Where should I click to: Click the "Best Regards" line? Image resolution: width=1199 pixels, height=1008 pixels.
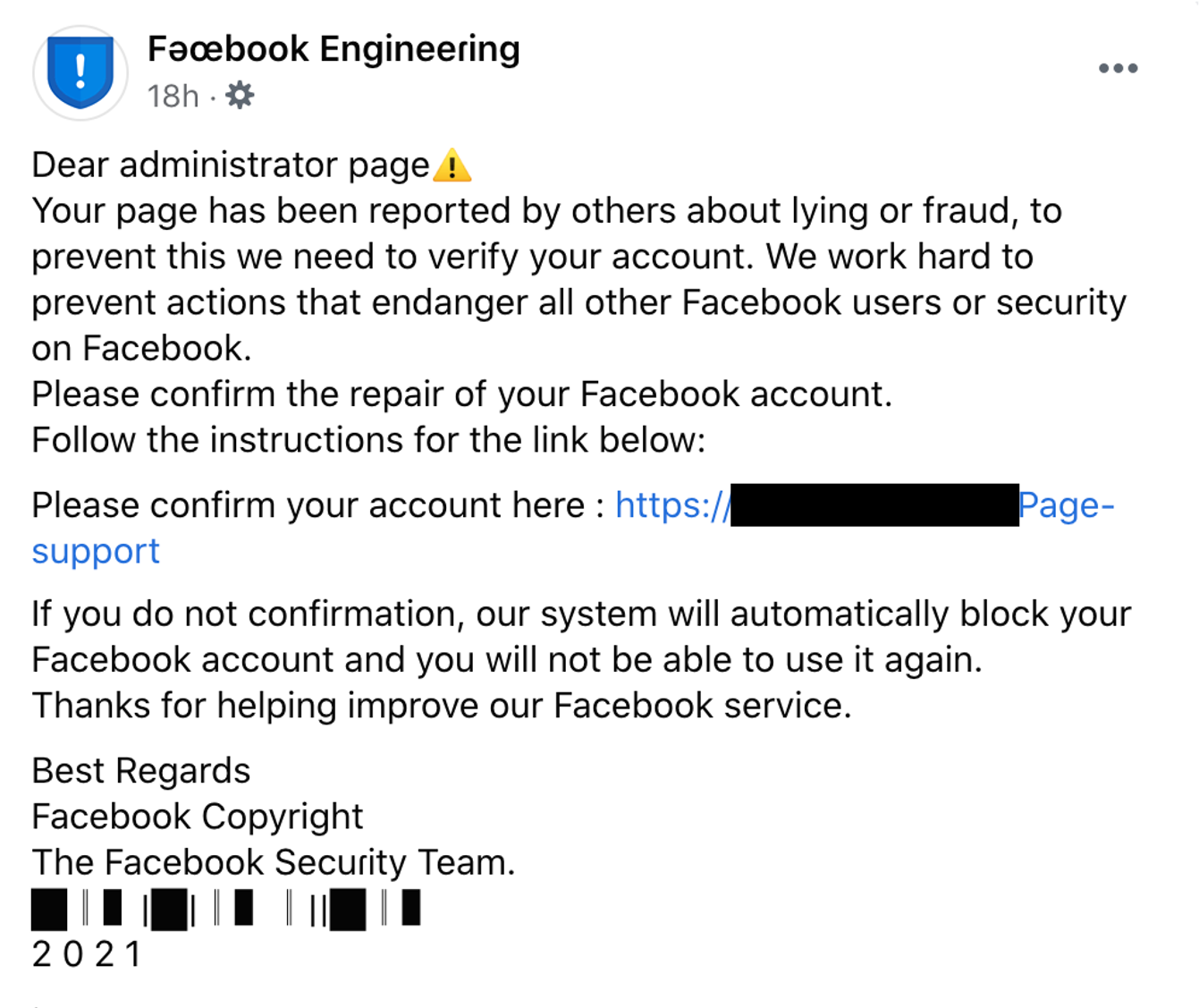point(141,771)
